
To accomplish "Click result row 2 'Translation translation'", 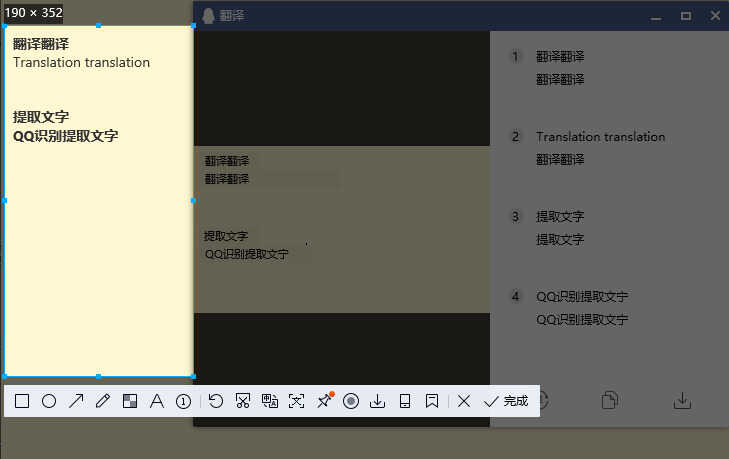I will pos(601,137).
